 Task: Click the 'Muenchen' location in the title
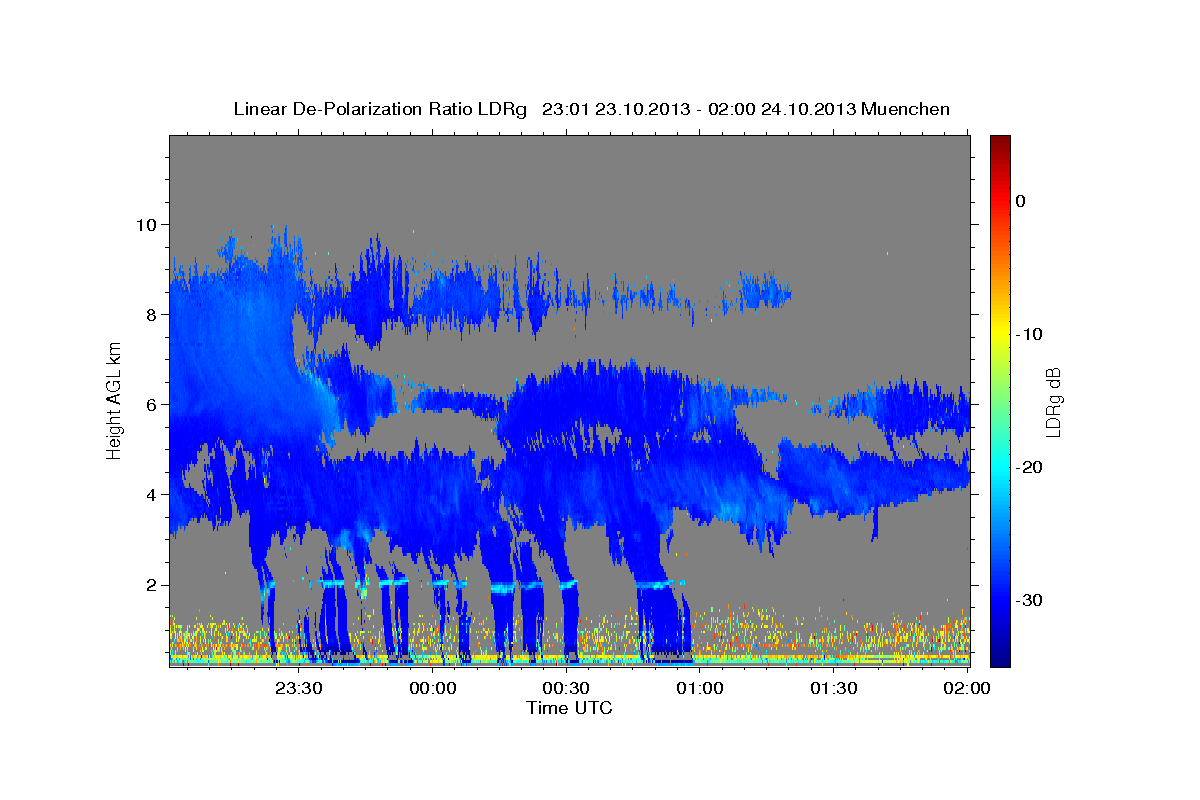pos(907,109)
